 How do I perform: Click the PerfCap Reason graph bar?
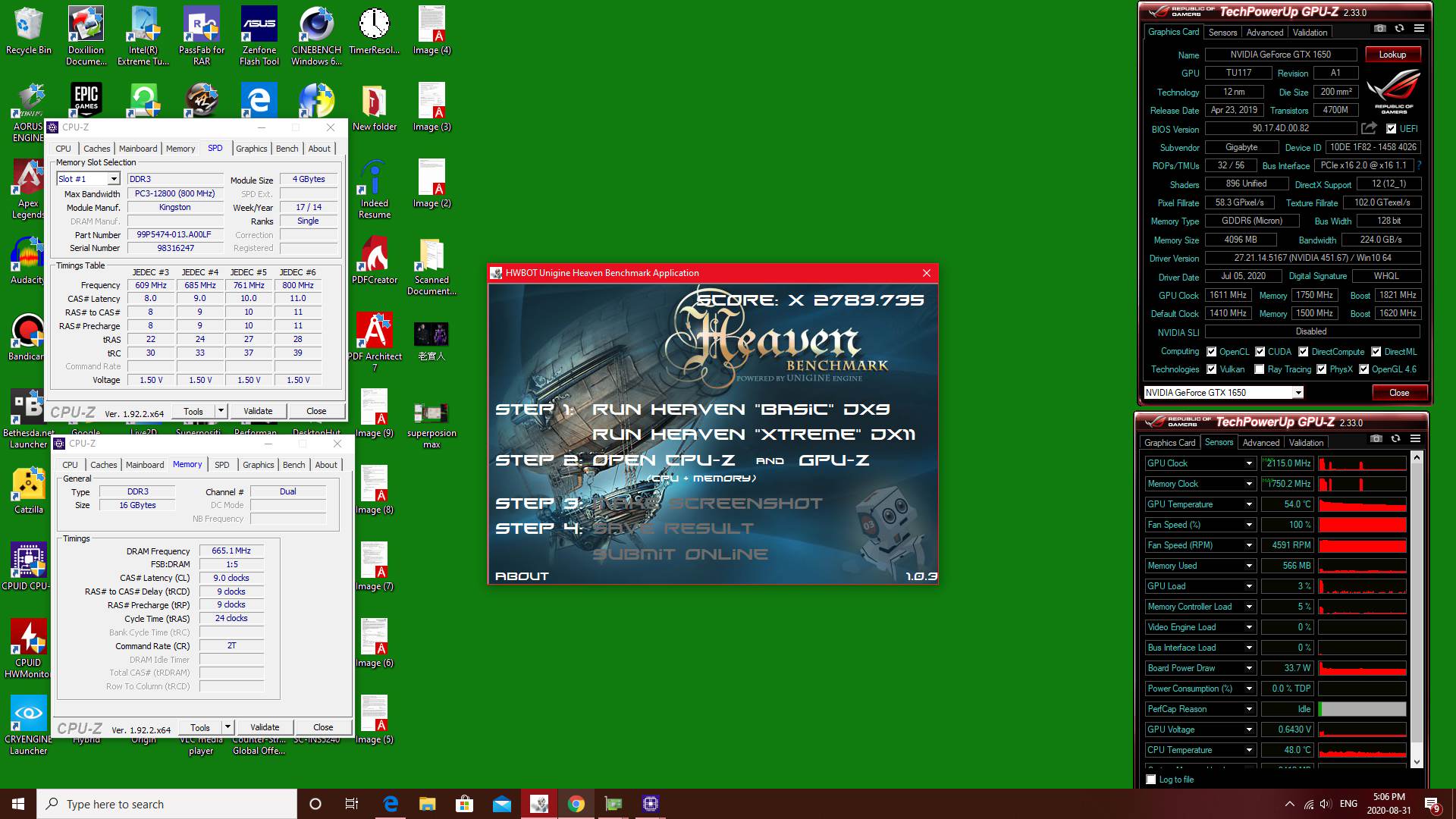point(1362,709)
